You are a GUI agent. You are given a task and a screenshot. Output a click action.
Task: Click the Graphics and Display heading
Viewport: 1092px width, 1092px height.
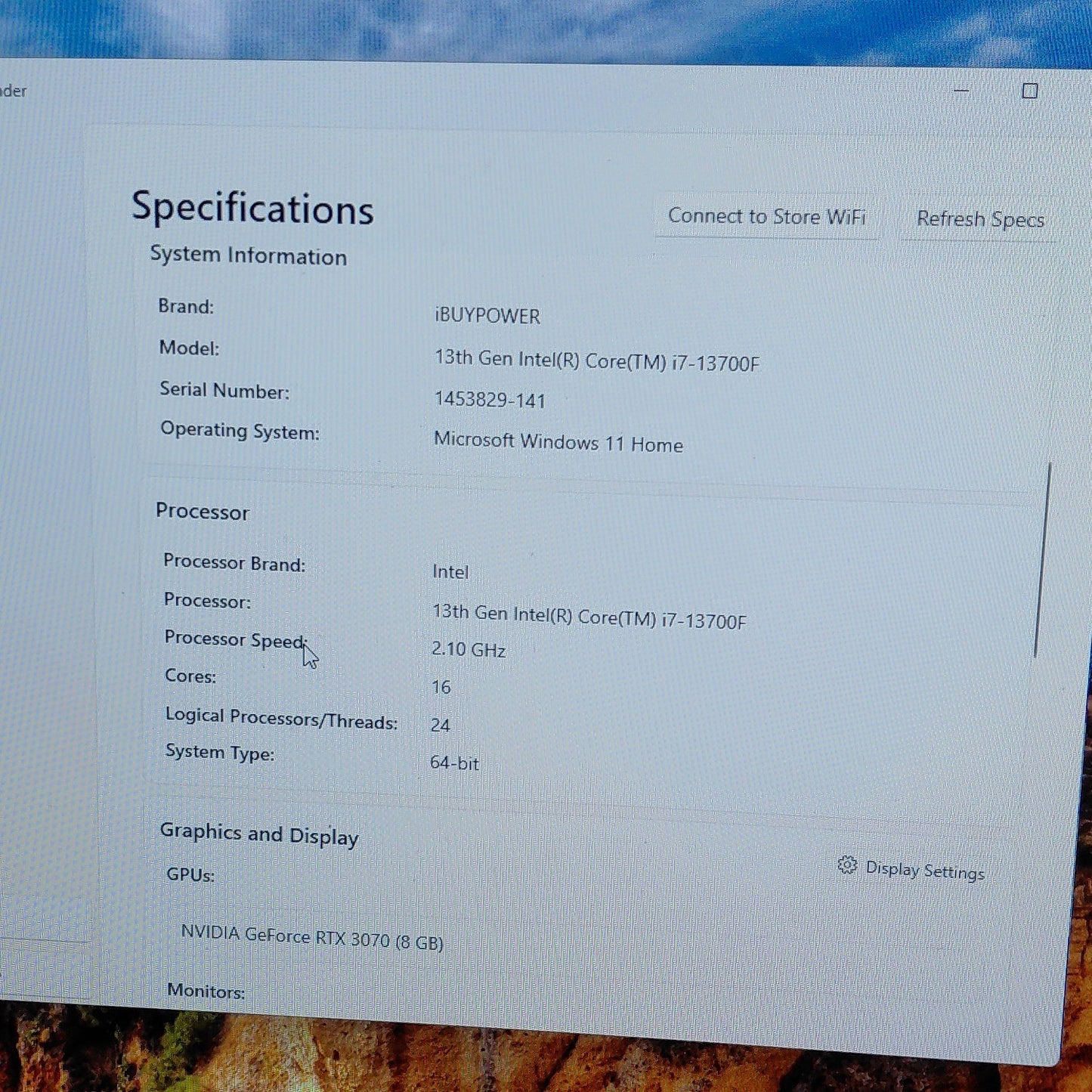point(259,834)
